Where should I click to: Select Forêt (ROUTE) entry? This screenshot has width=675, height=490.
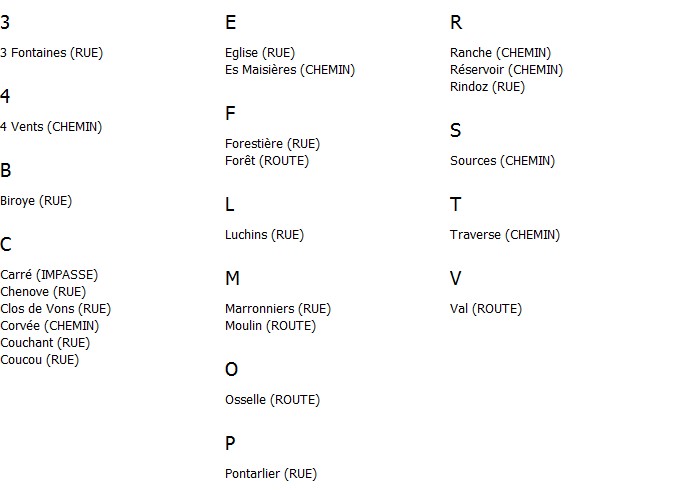point(267,161)
